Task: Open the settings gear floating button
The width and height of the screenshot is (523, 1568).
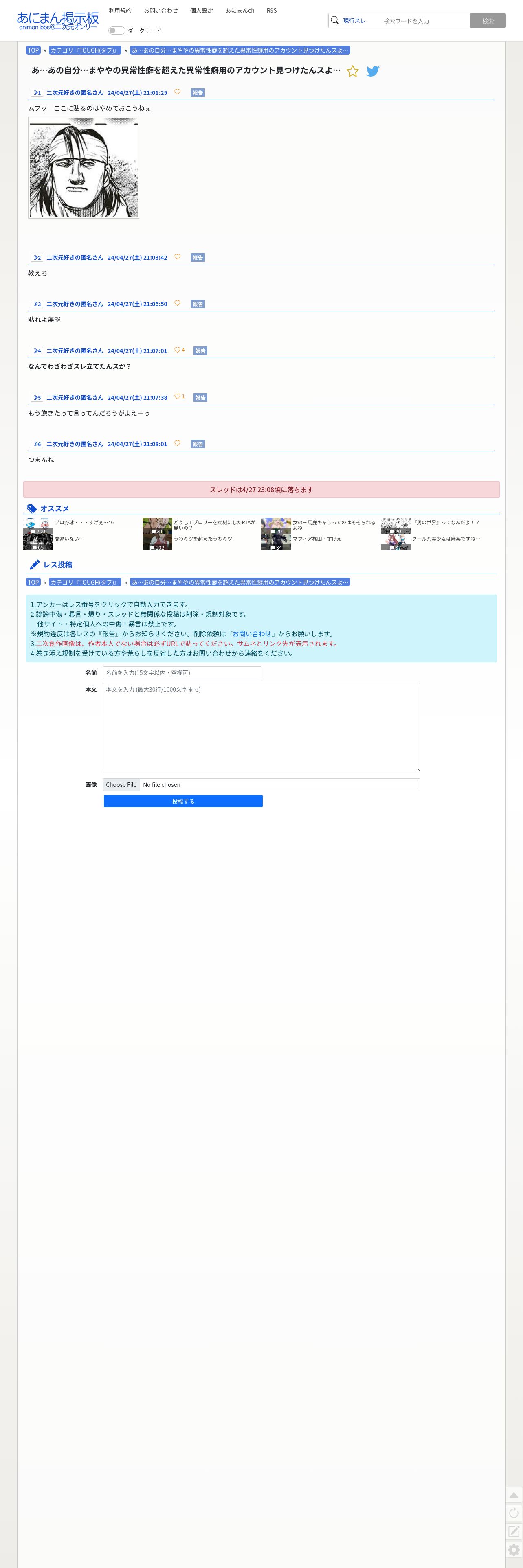Action: 514,1550
